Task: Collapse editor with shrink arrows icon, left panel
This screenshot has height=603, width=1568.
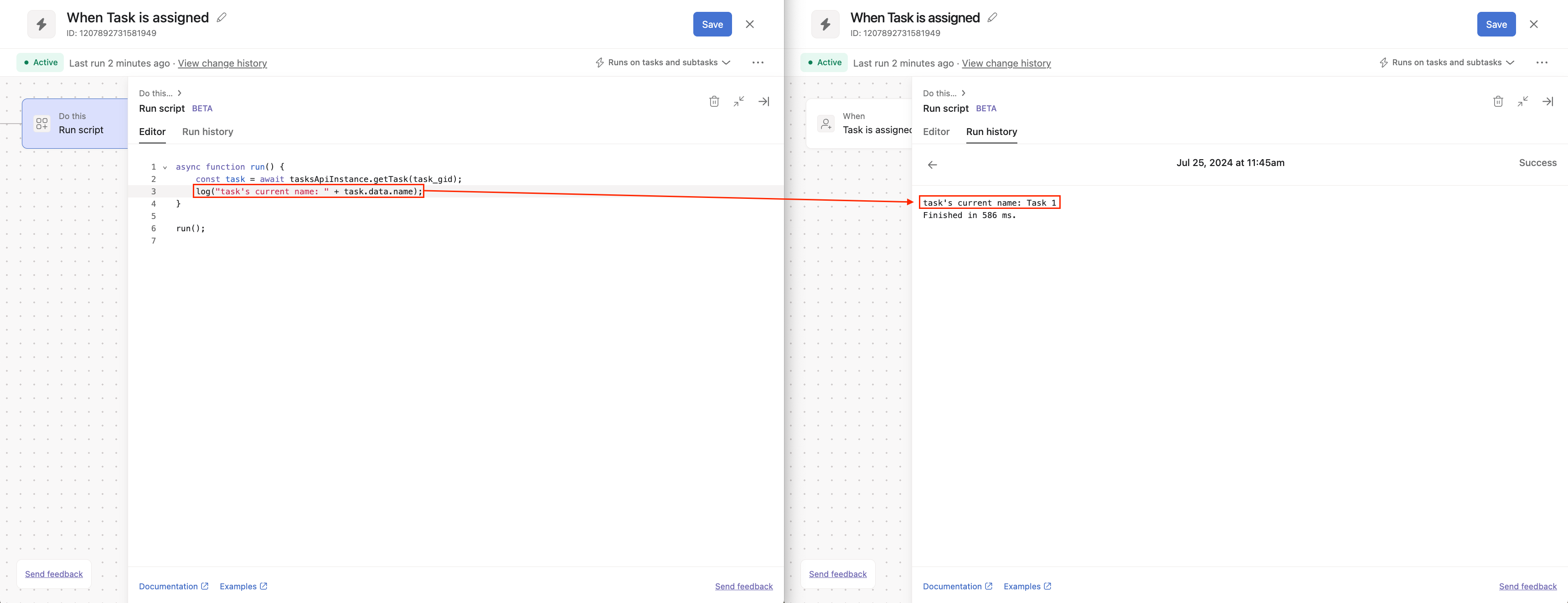Action: point(739,101)
